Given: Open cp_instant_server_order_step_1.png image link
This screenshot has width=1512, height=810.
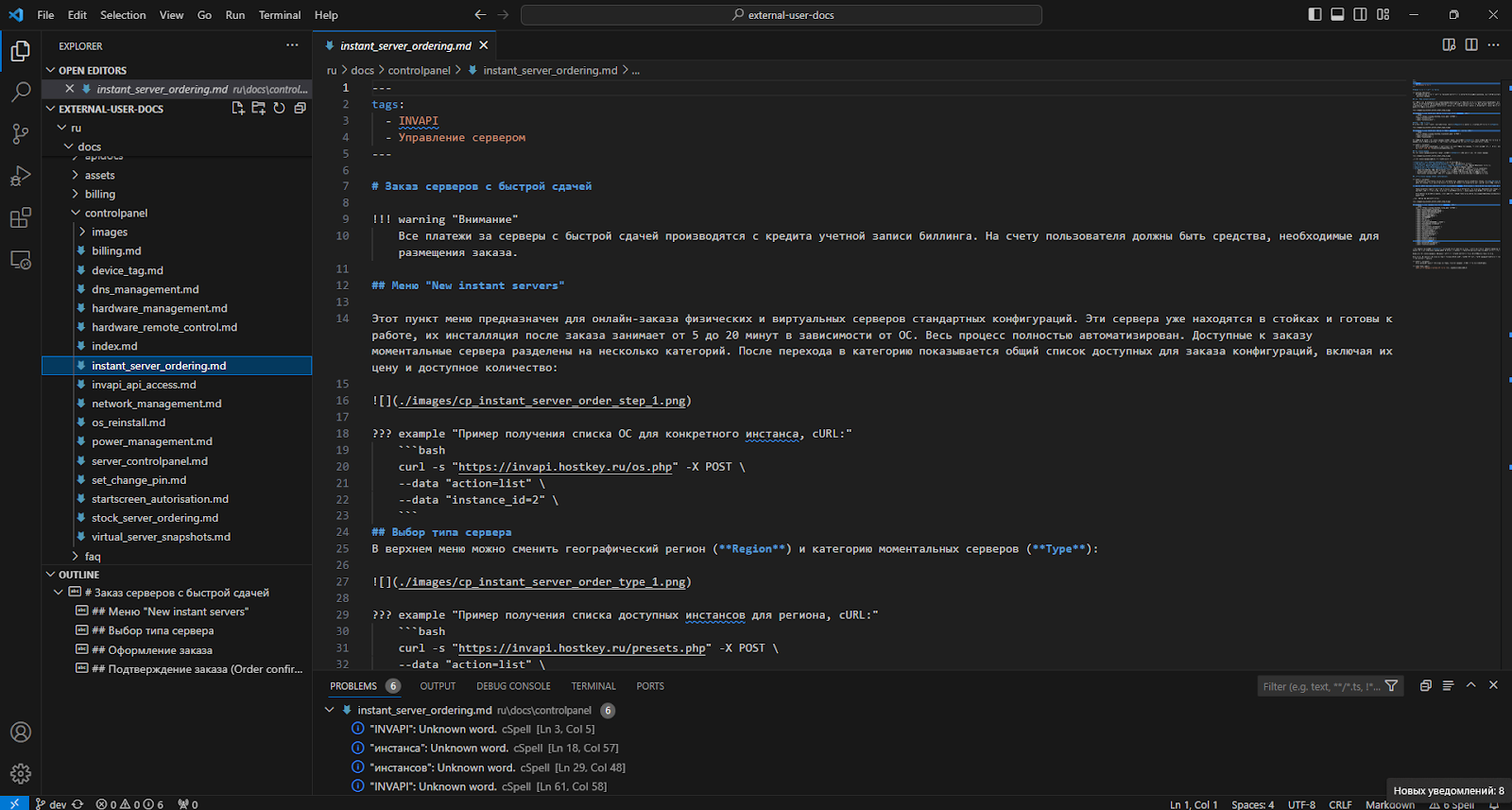Looking at the screenshot, I should (x=542, y=401).
